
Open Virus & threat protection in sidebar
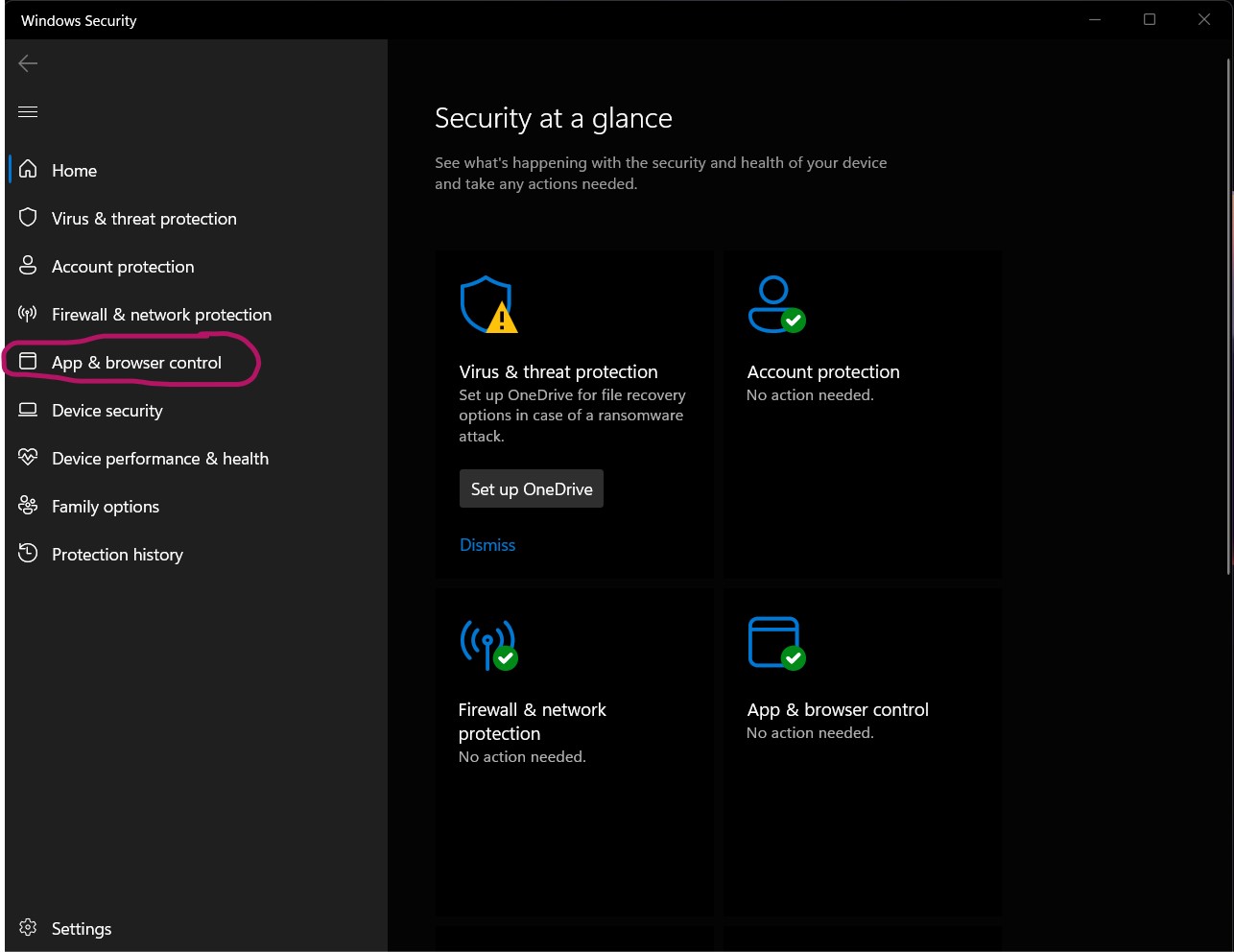pyautogui.click(x=144, y=219)
